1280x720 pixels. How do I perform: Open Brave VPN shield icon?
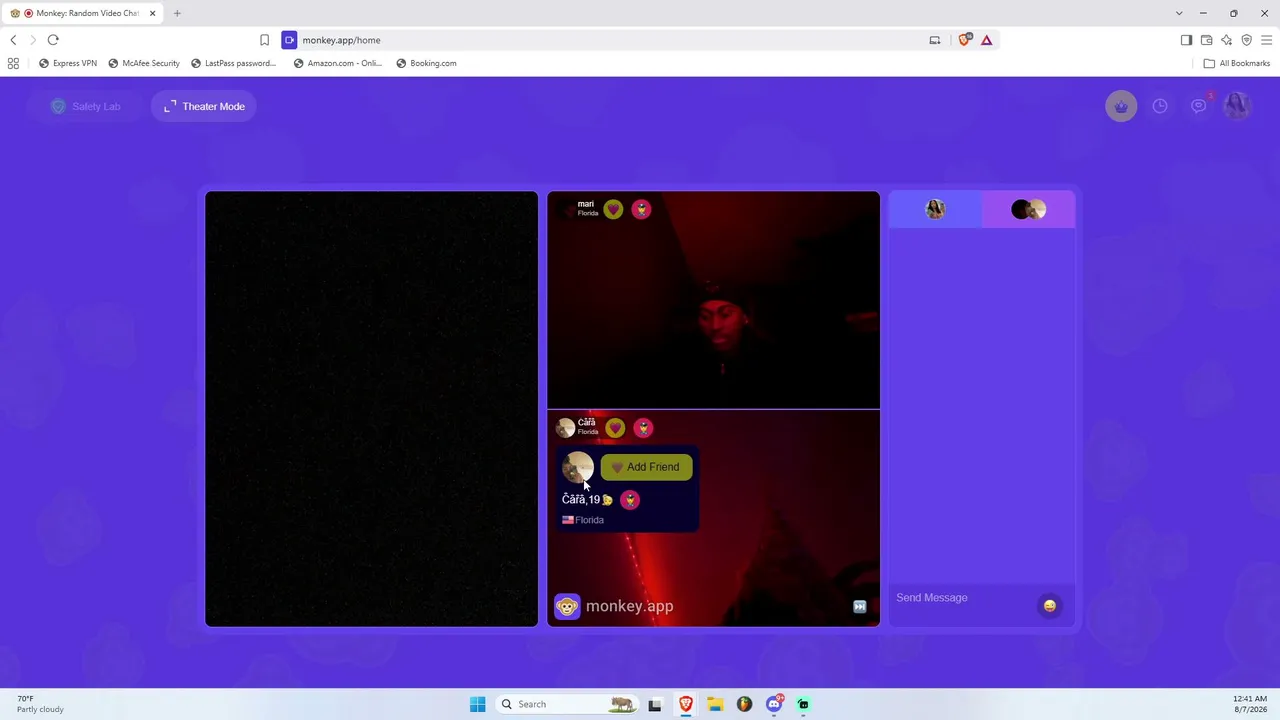1246,40
